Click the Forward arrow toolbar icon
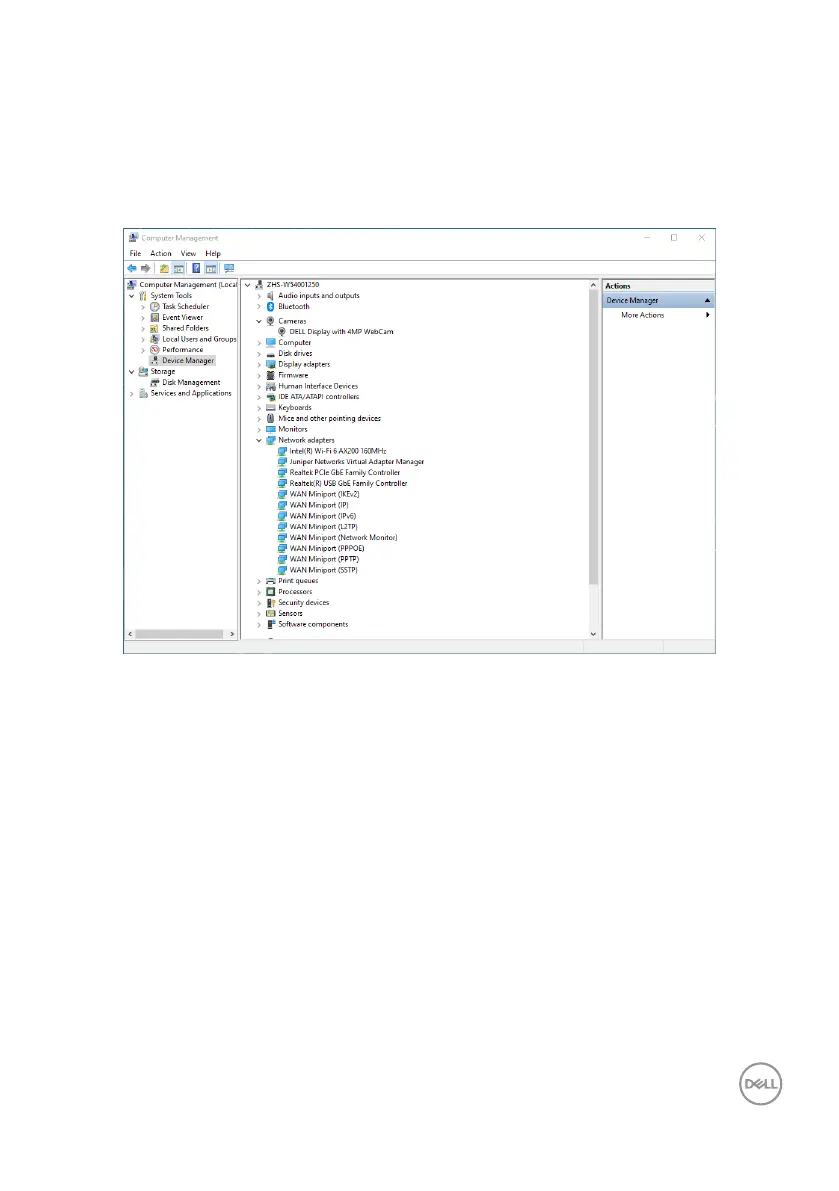The image size is (839, 1191). click(145, 268)
